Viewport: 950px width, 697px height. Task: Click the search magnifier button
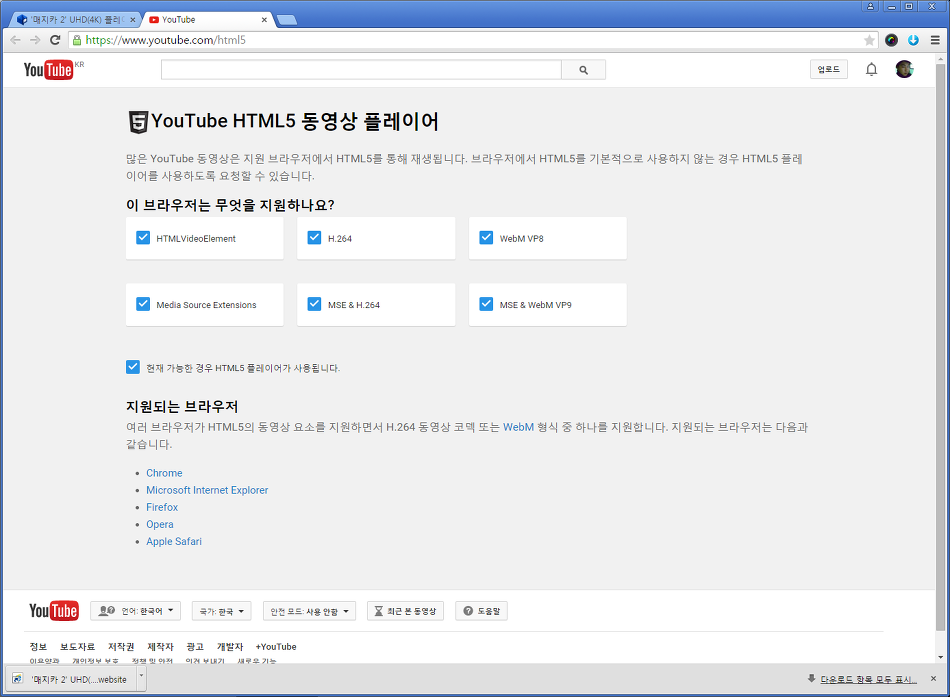coord(583,70)
